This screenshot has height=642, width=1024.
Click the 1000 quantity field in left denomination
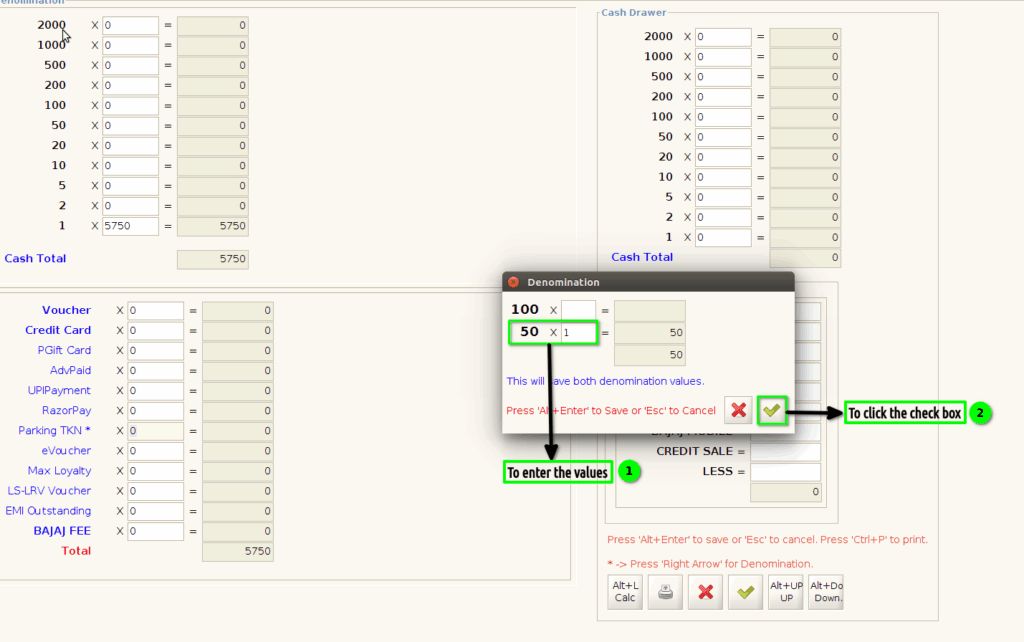pos(130,46)
